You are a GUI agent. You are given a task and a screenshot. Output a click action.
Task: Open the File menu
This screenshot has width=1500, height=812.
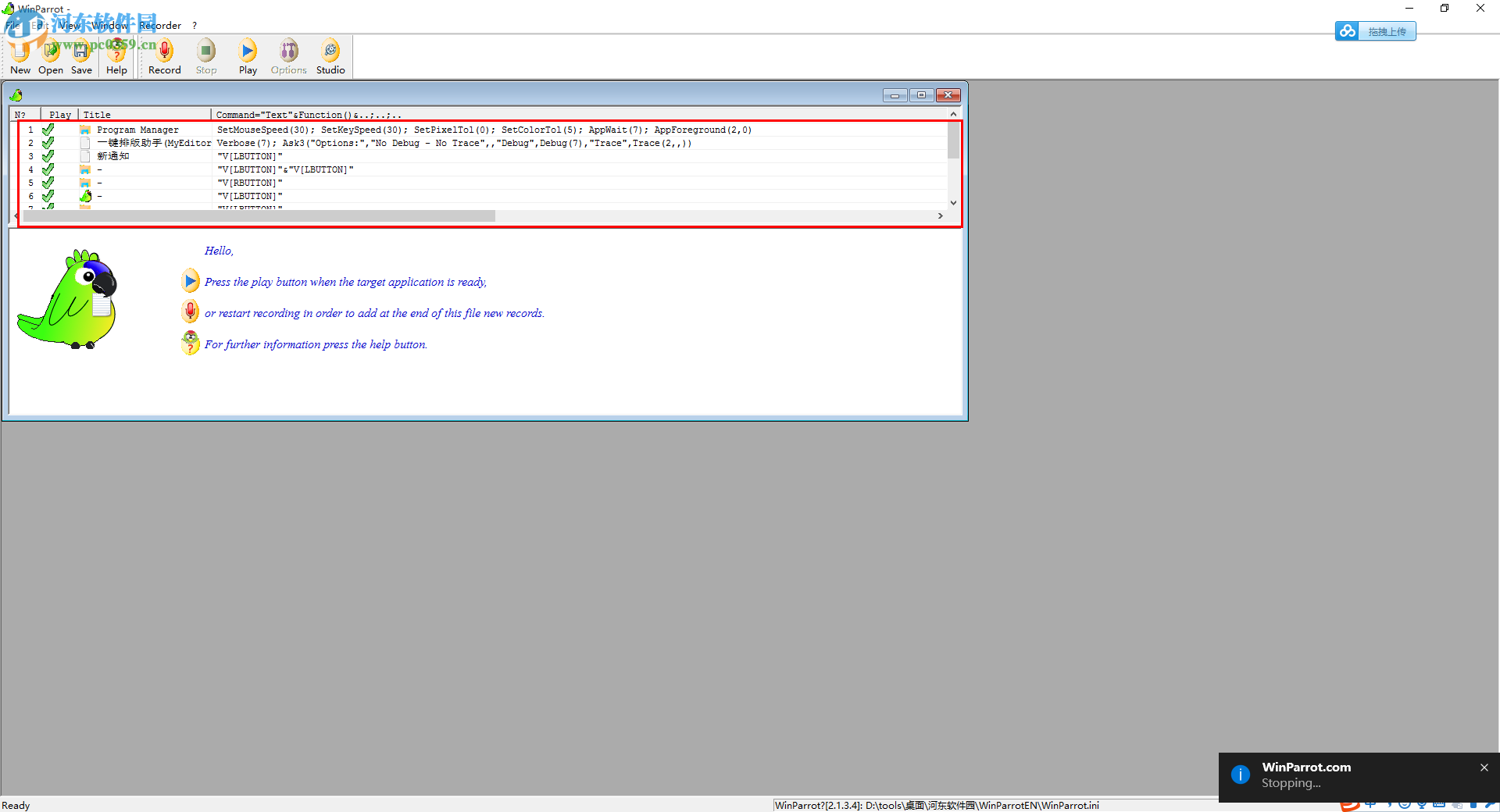point(13,25)
